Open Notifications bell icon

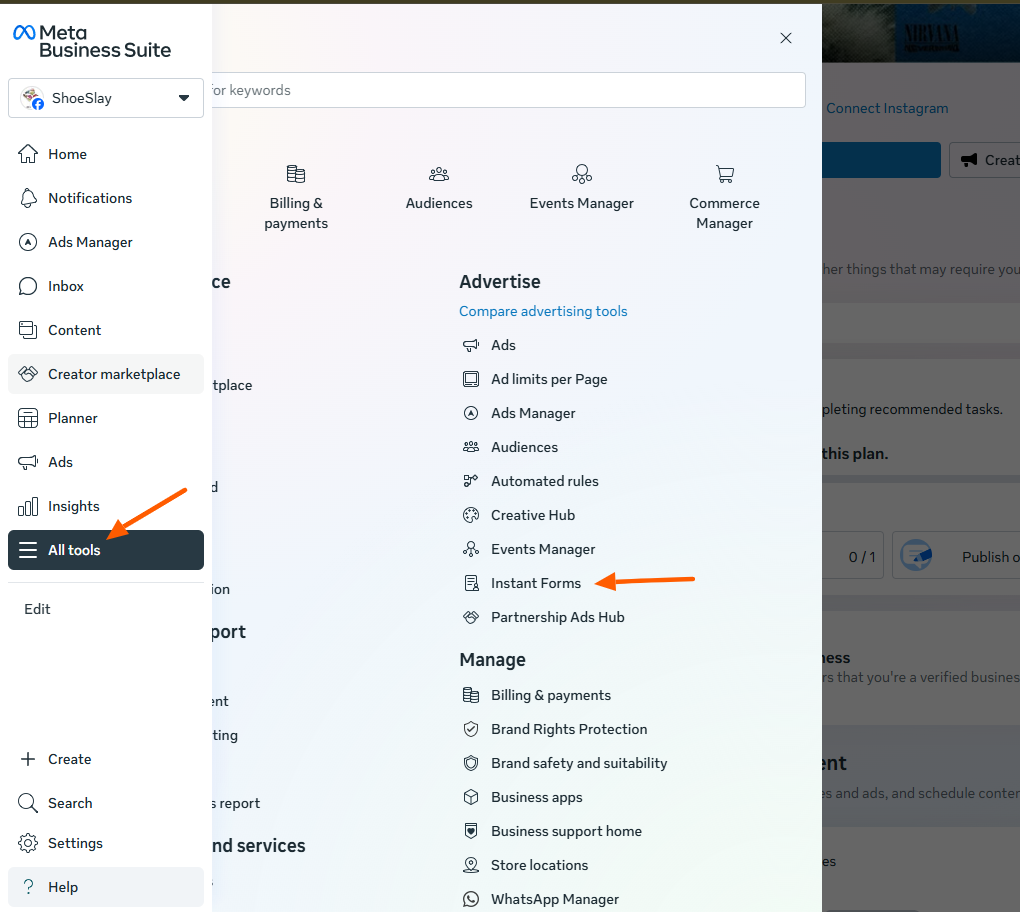coord(28,198)
